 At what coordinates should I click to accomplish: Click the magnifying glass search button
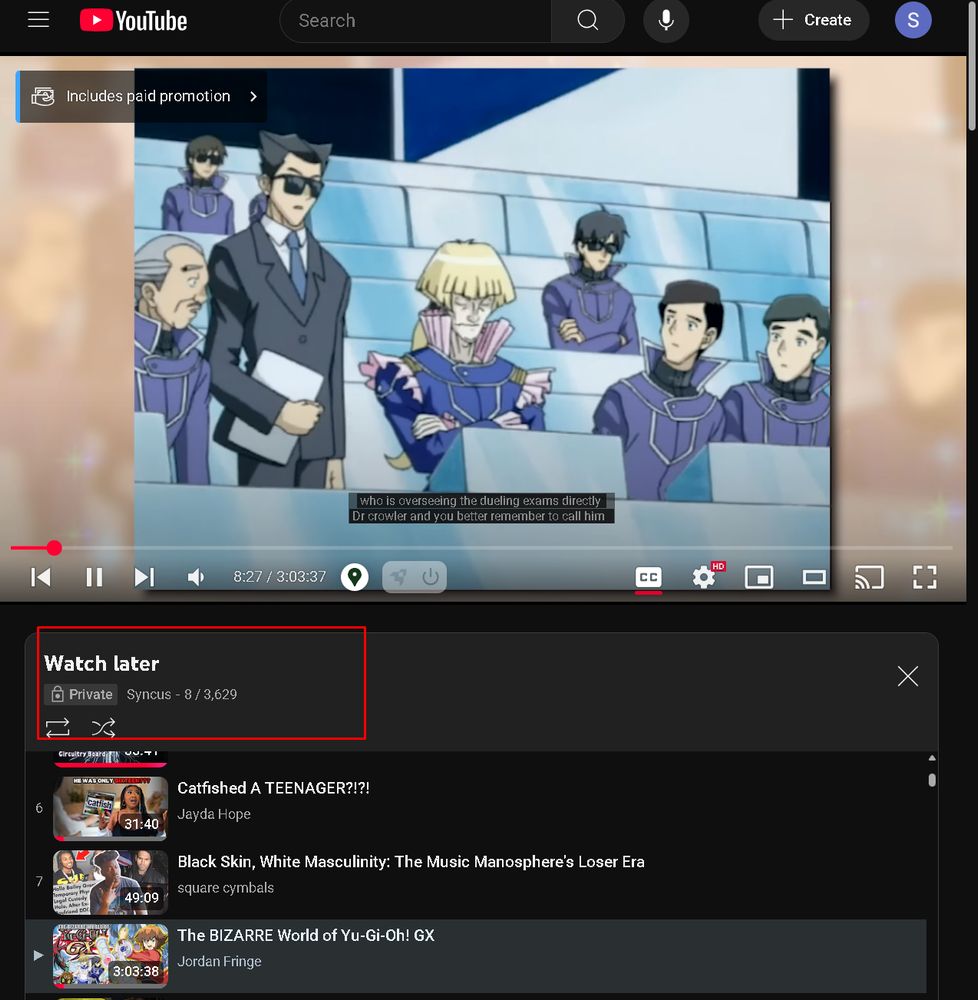(587, 20)
